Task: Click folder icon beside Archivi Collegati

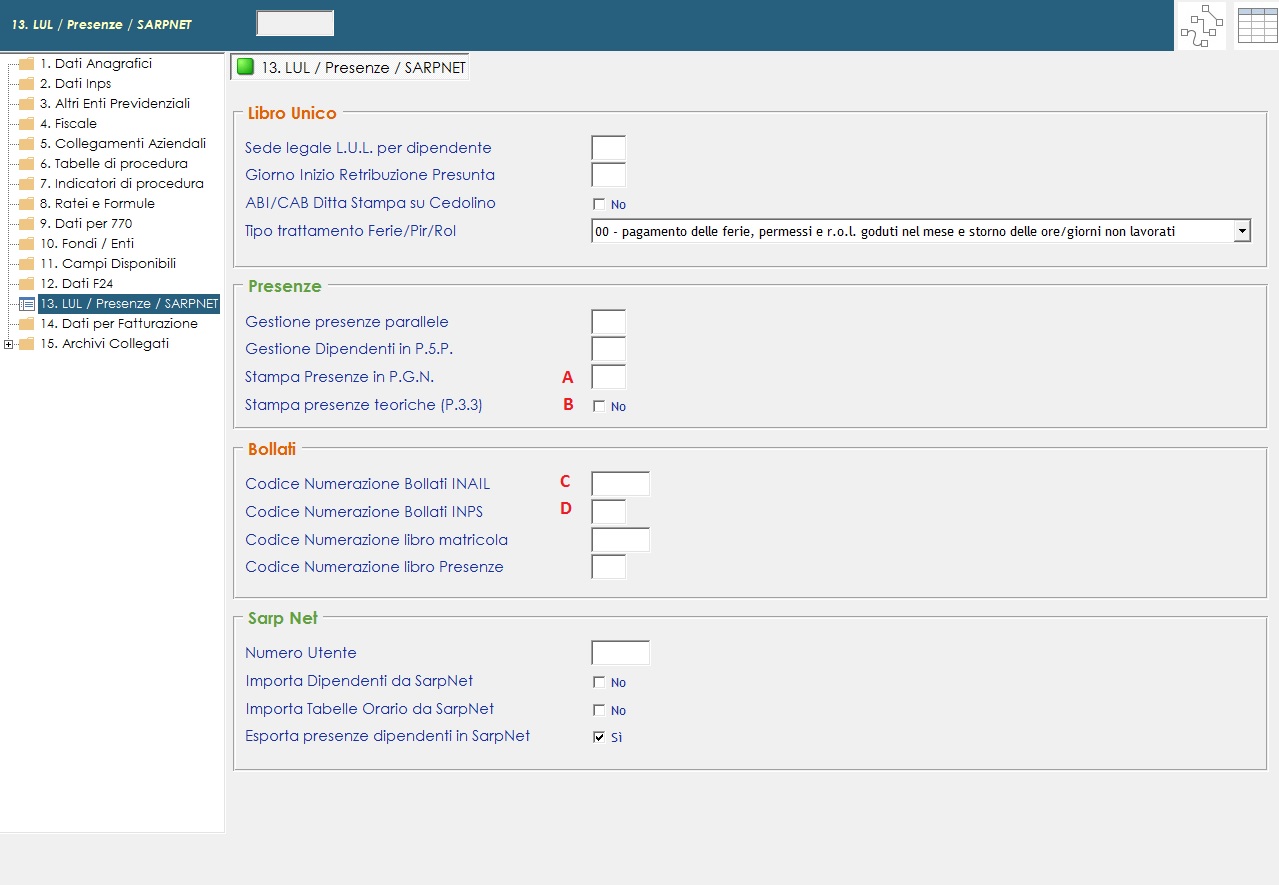Action: point(27,344)
